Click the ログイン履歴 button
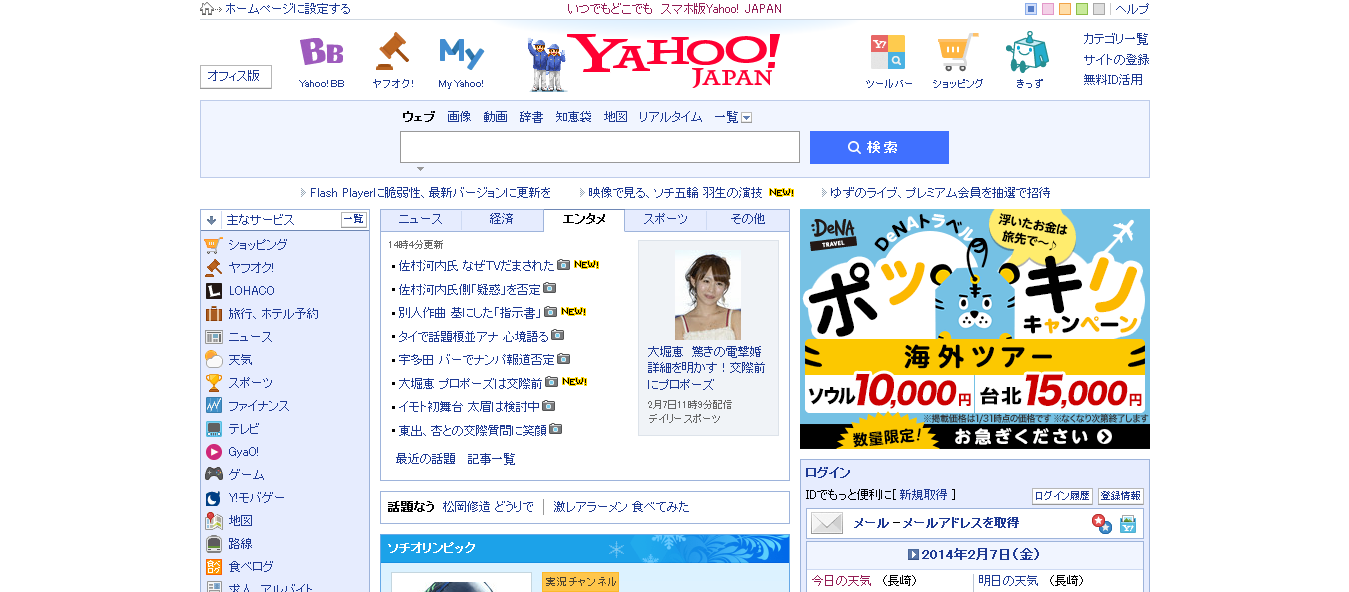 click(x=1062, y=496)
